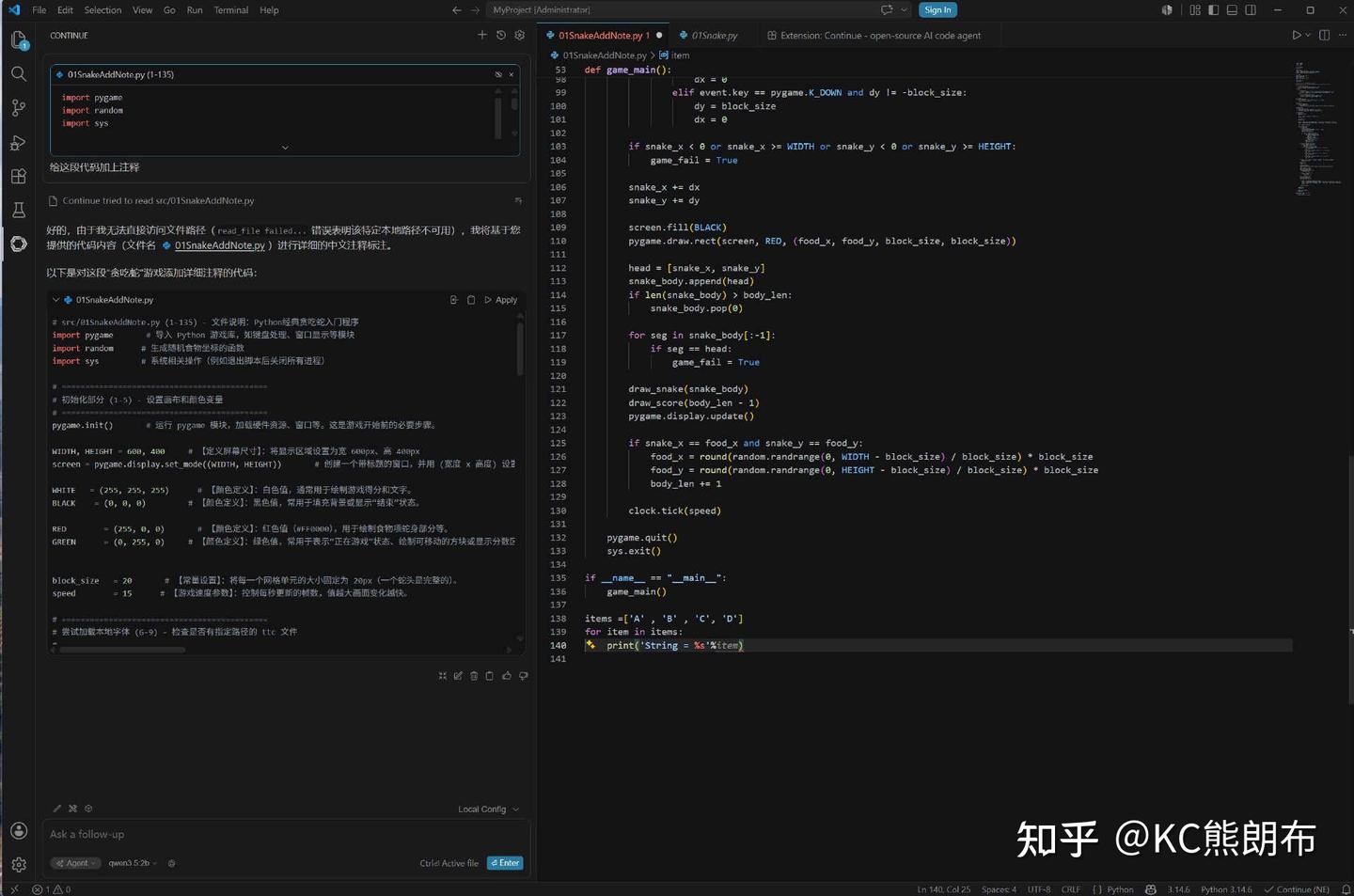Open the Accounts menu in activity bar

point(19,830)
